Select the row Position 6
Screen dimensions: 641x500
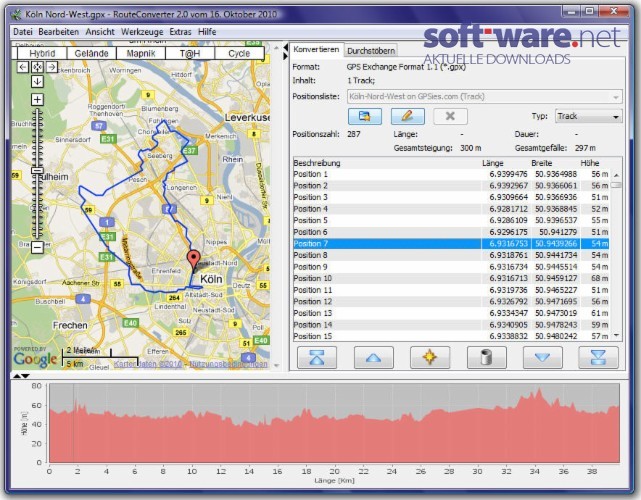click(451, 232)
